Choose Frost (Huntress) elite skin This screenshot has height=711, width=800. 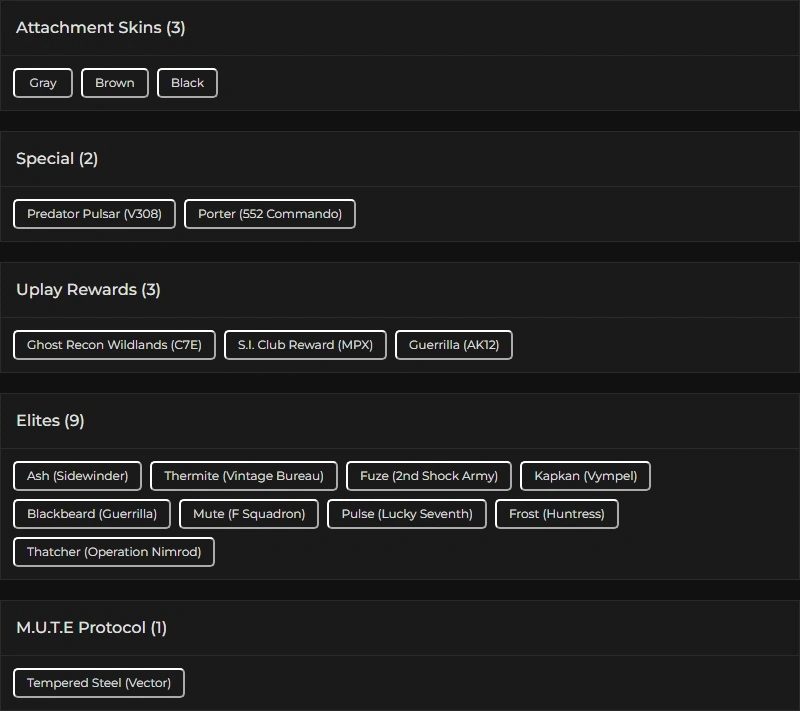tap(557, 514)
